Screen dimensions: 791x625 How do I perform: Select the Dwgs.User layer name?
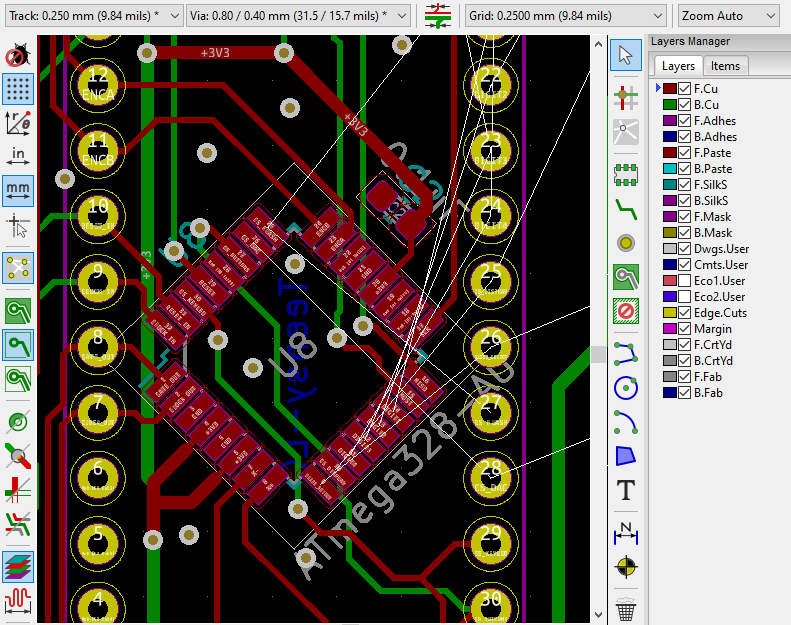721,249
